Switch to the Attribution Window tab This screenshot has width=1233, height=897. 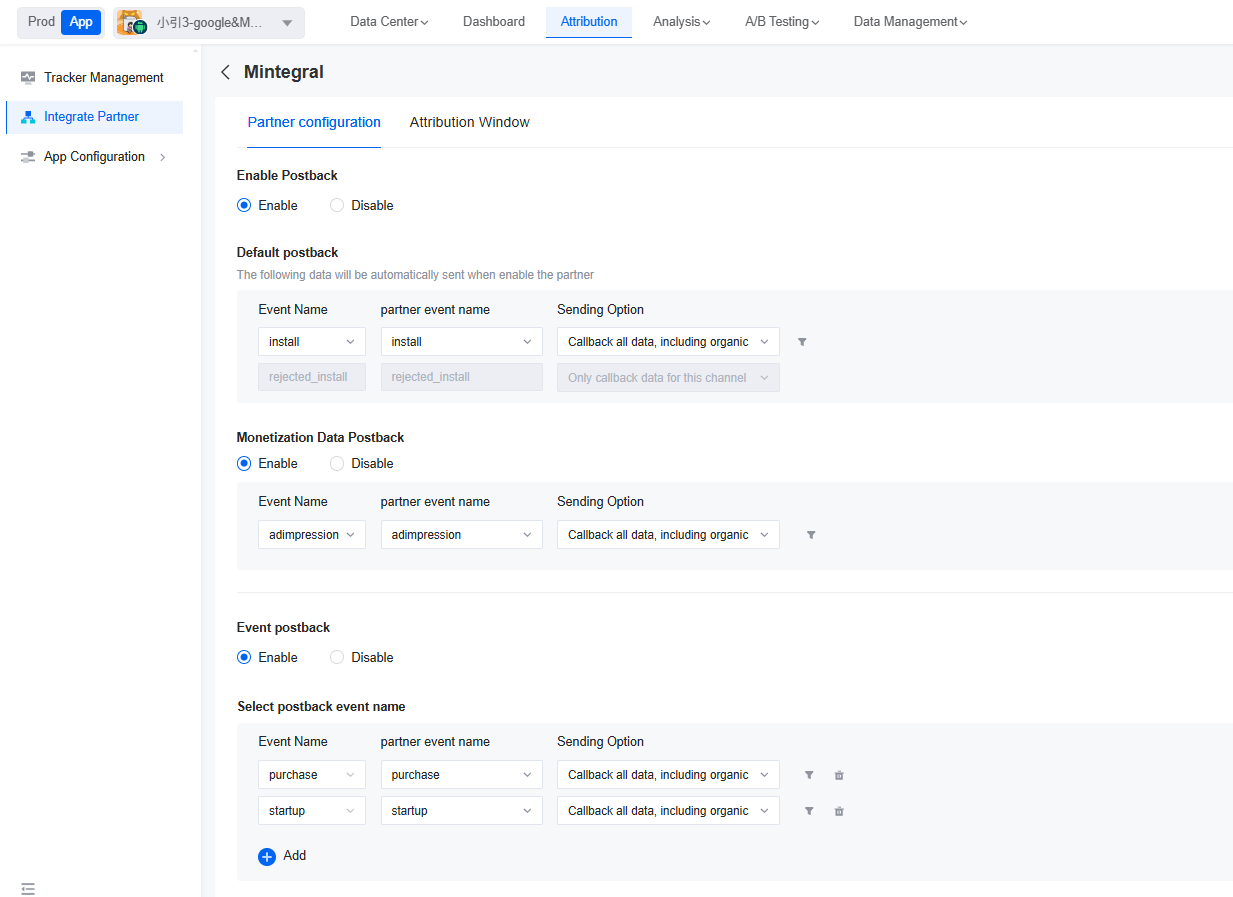coord(469,122)
